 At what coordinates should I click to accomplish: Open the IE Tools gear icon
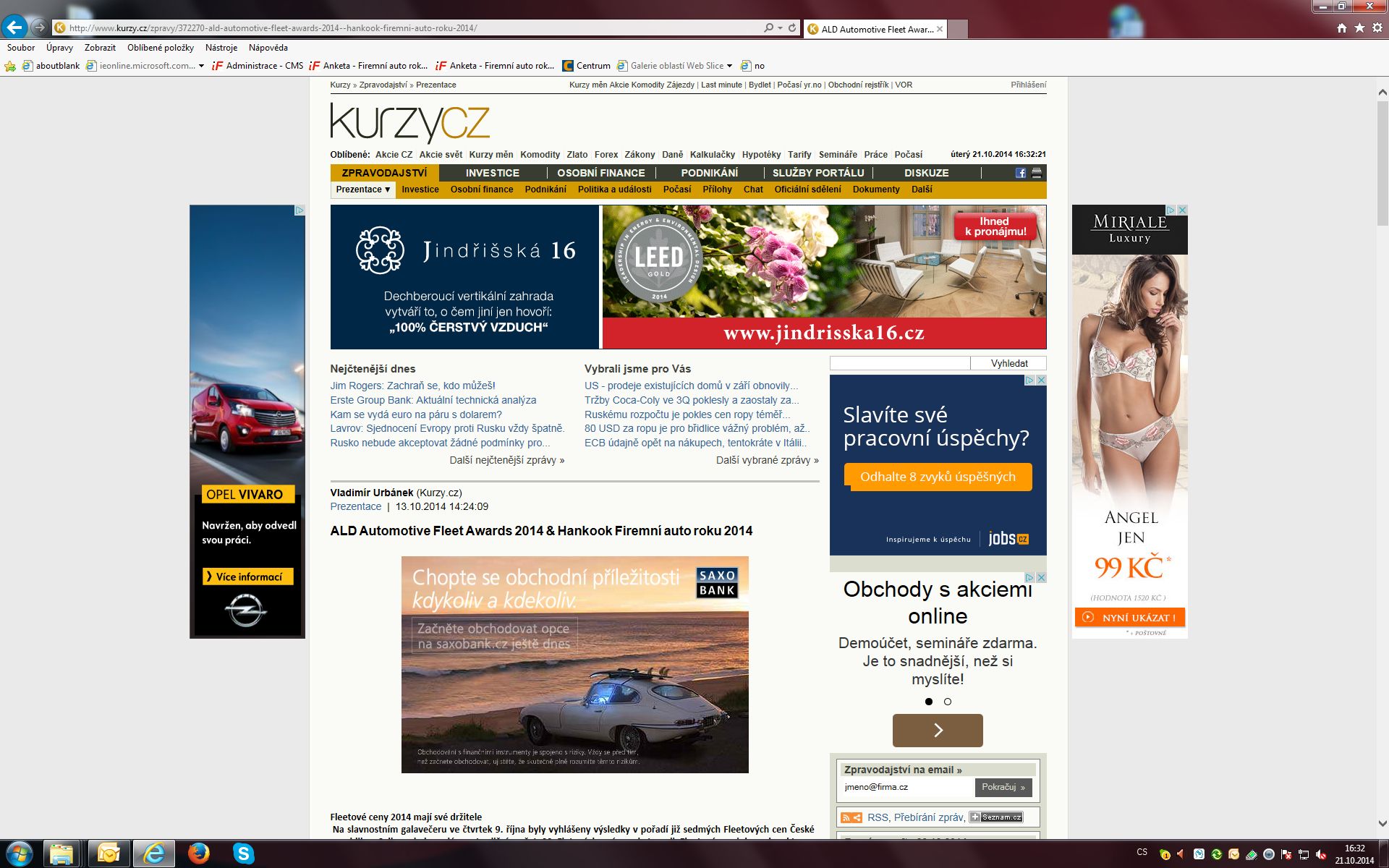1377,28
